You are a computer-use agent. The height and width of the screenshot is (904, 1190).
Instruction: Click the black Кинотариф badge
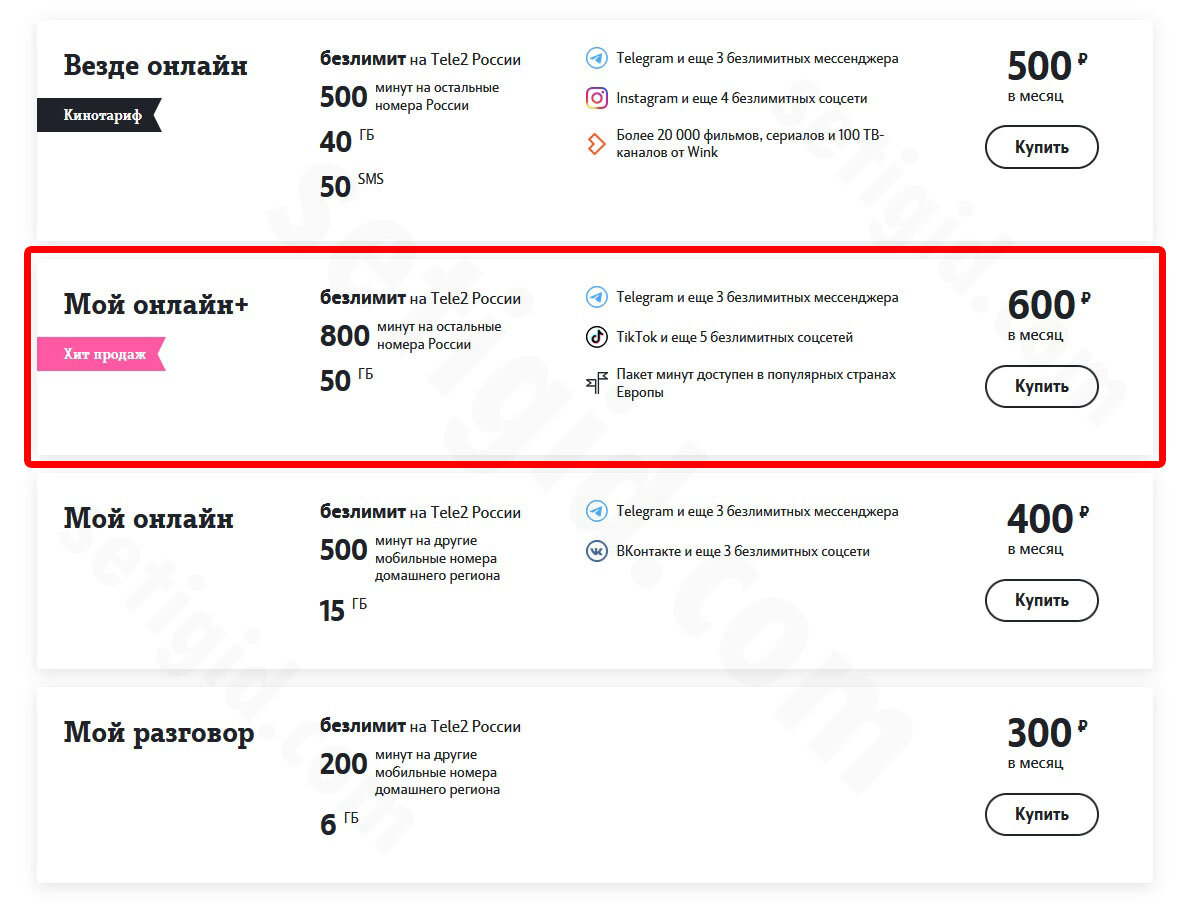click(x=99, y=115)
